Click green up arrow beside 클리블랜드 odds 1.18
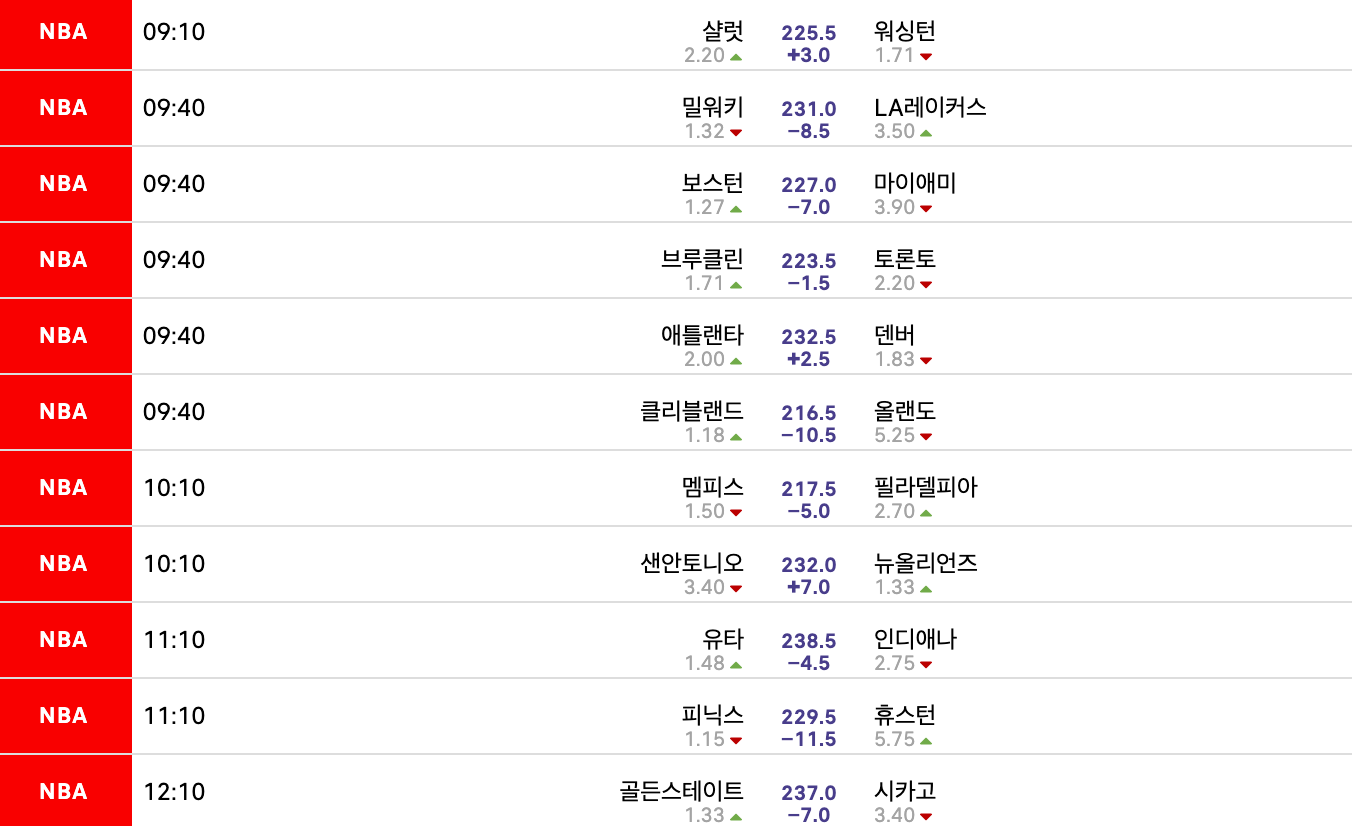Screen dimensions: 1352x826 (737, 437)
